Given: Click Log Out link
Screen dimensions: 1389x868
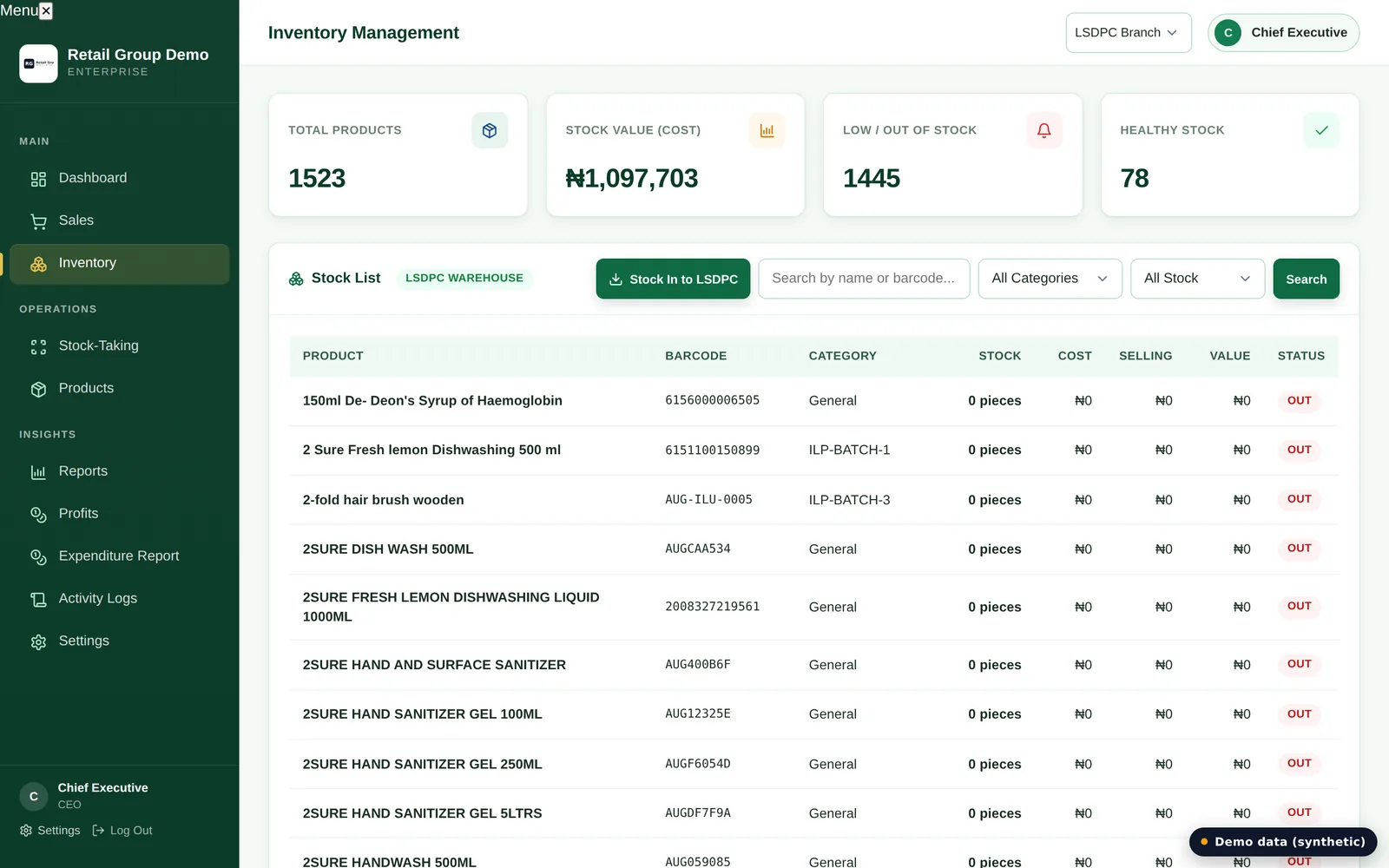Looking at the screenshot, I should pyautogui.click(x=122, y=831).
